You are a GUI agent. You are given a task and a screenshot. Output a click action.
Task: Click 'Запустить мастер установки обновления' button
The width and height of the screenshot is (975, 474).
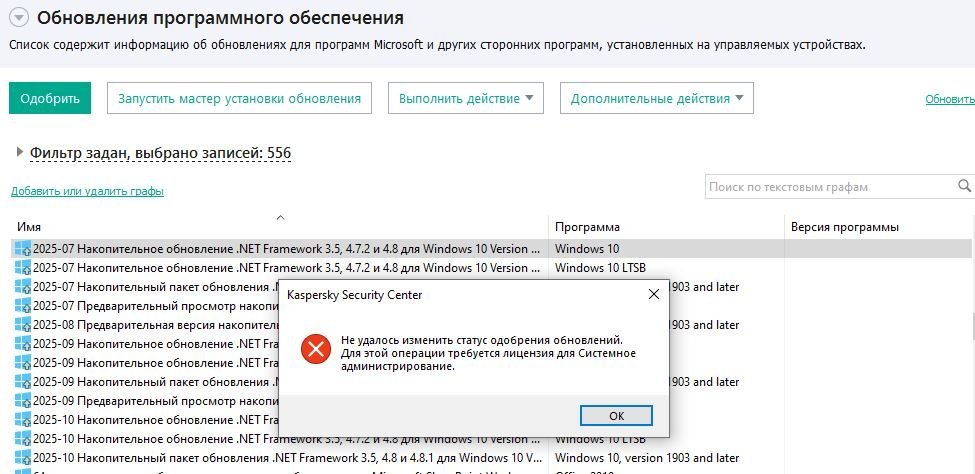pyautogui.click(x=239, y=98)
